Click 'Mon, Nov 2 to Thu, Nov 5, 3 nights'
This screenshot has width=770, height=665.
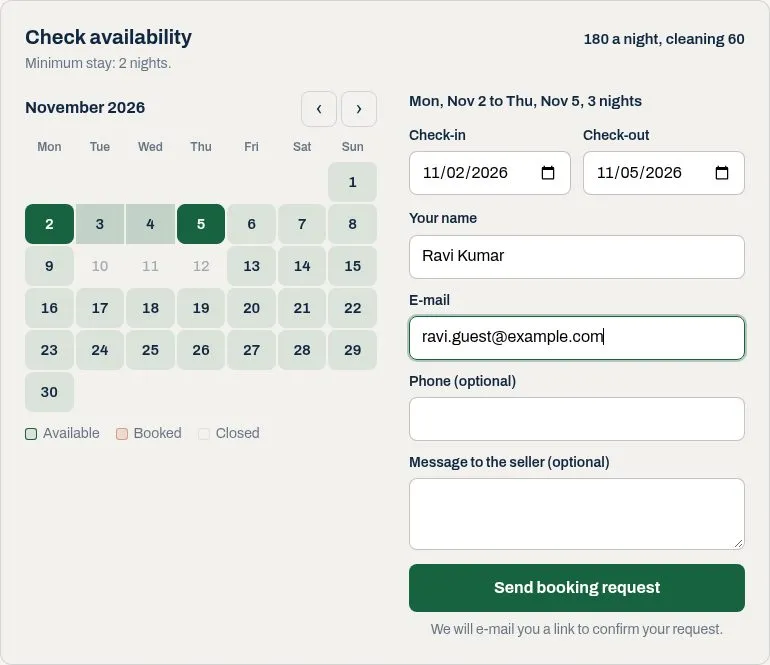point(525,101)
